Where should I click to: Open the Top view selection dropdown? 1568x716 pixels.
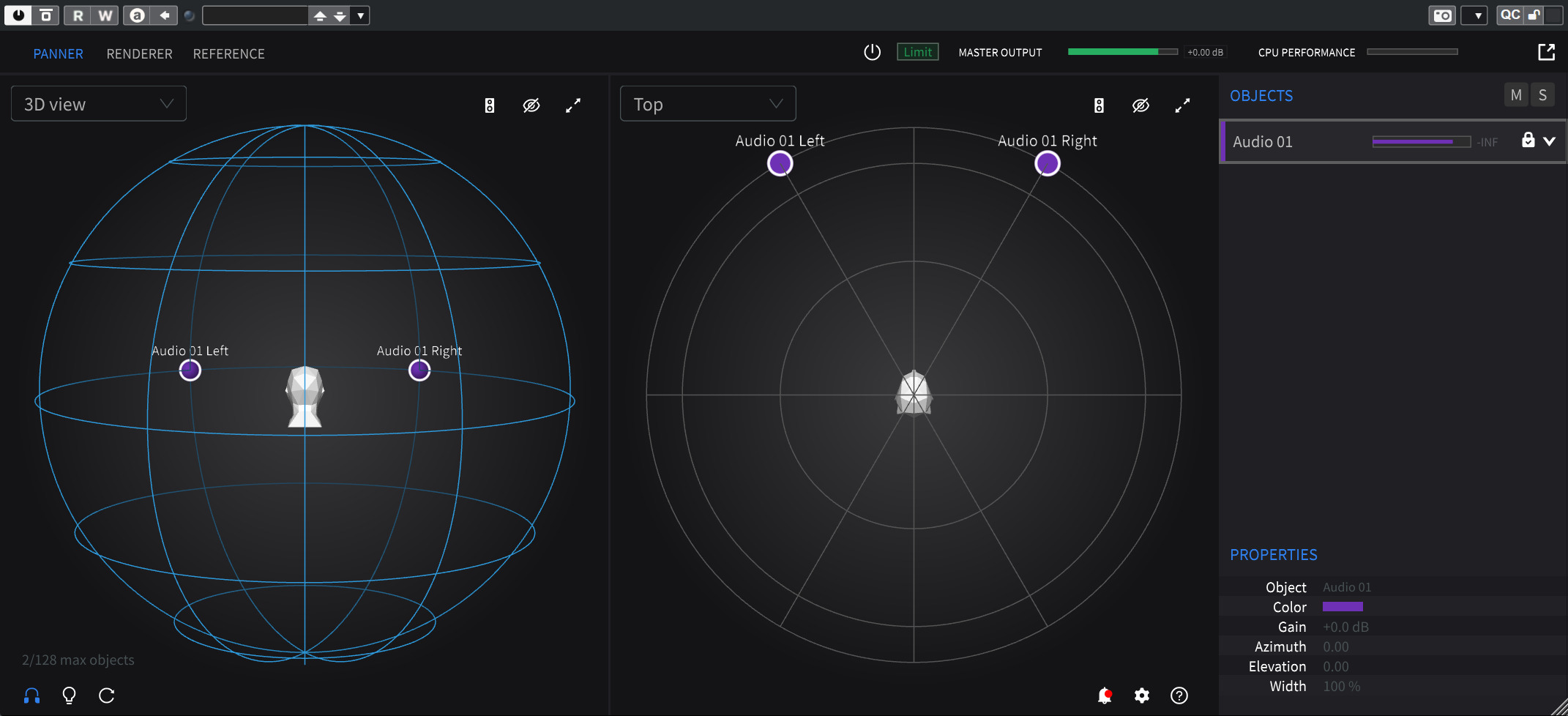(708, 104)
